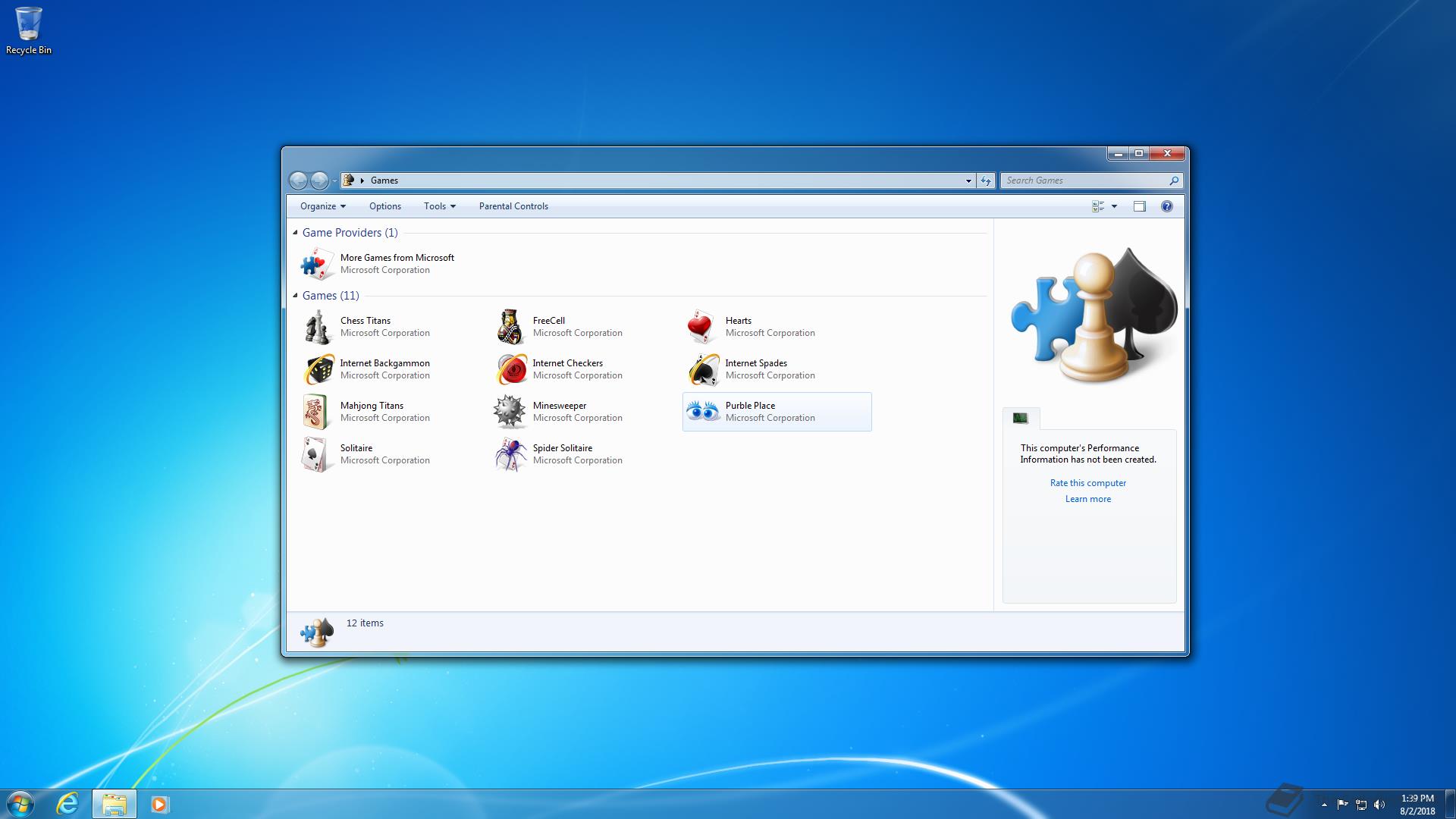This screenshot has height=819, width=1456.
Task: Click the Rate this computer link
Action: click(x=1088, y=483)
